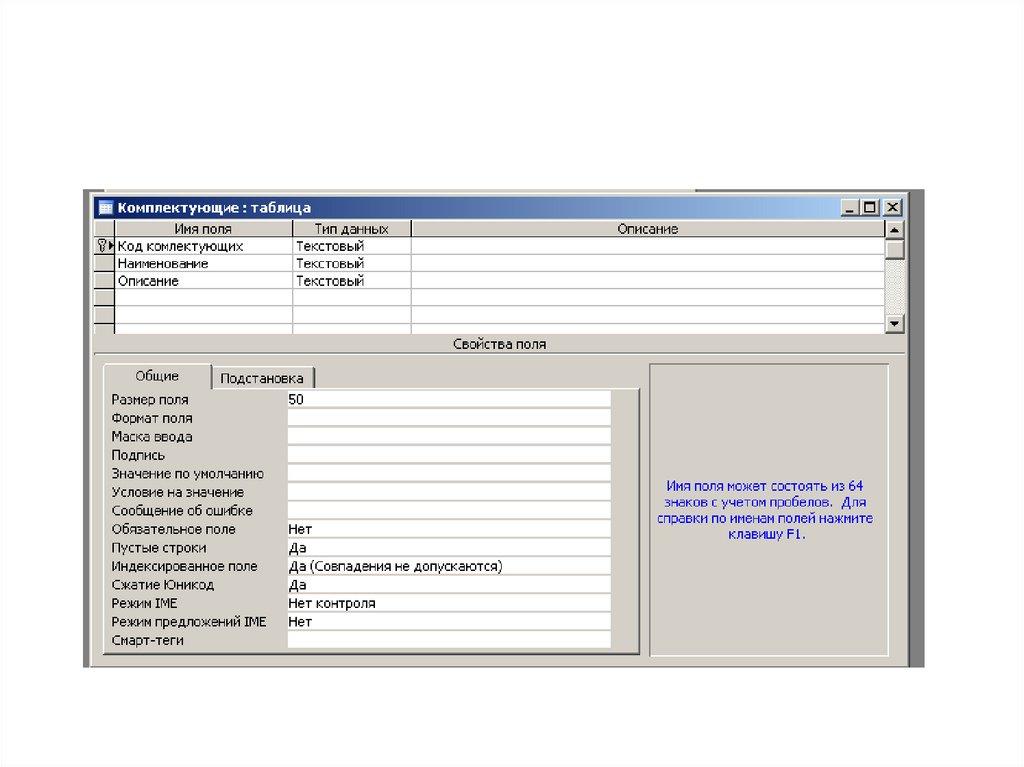Select the Общие tab
Screen dimensions: 1024x767
click(x=157, y=376)
